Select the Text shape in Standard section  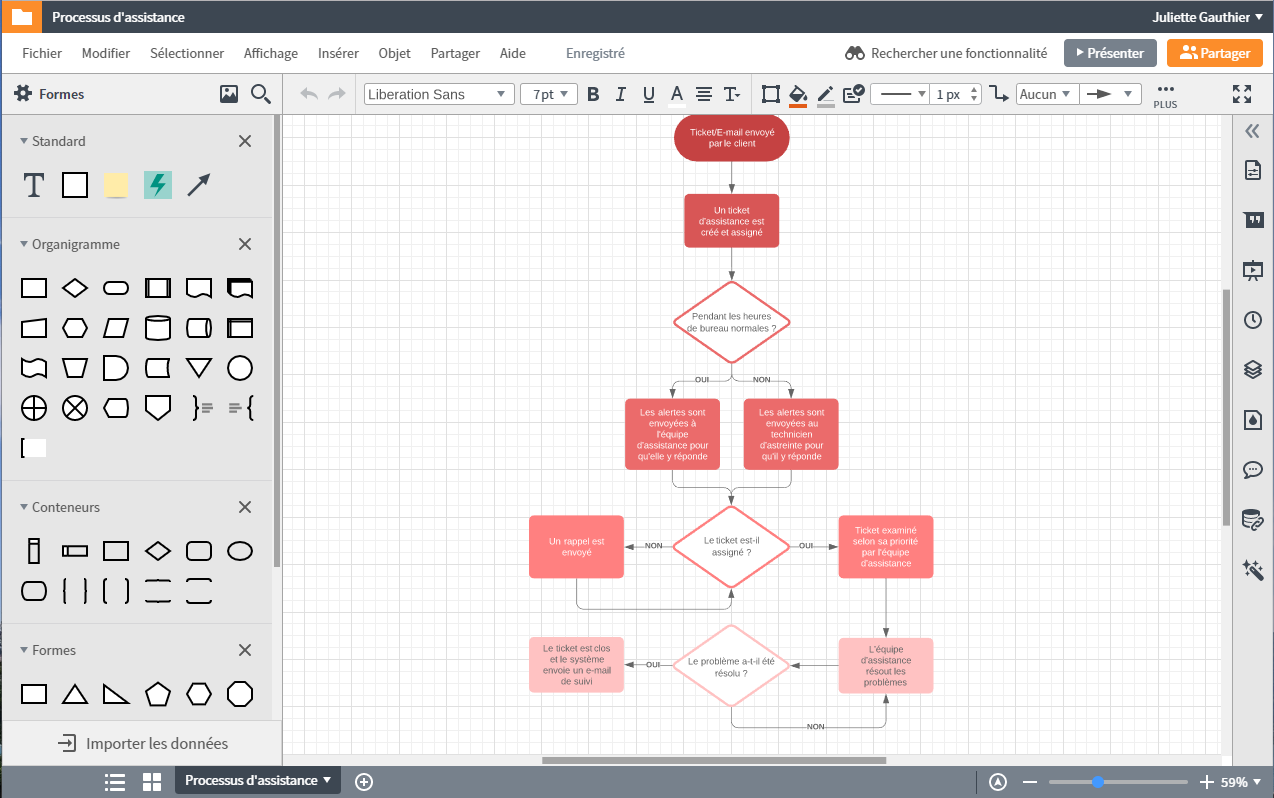pyautogui.click(x=33, y=185)
